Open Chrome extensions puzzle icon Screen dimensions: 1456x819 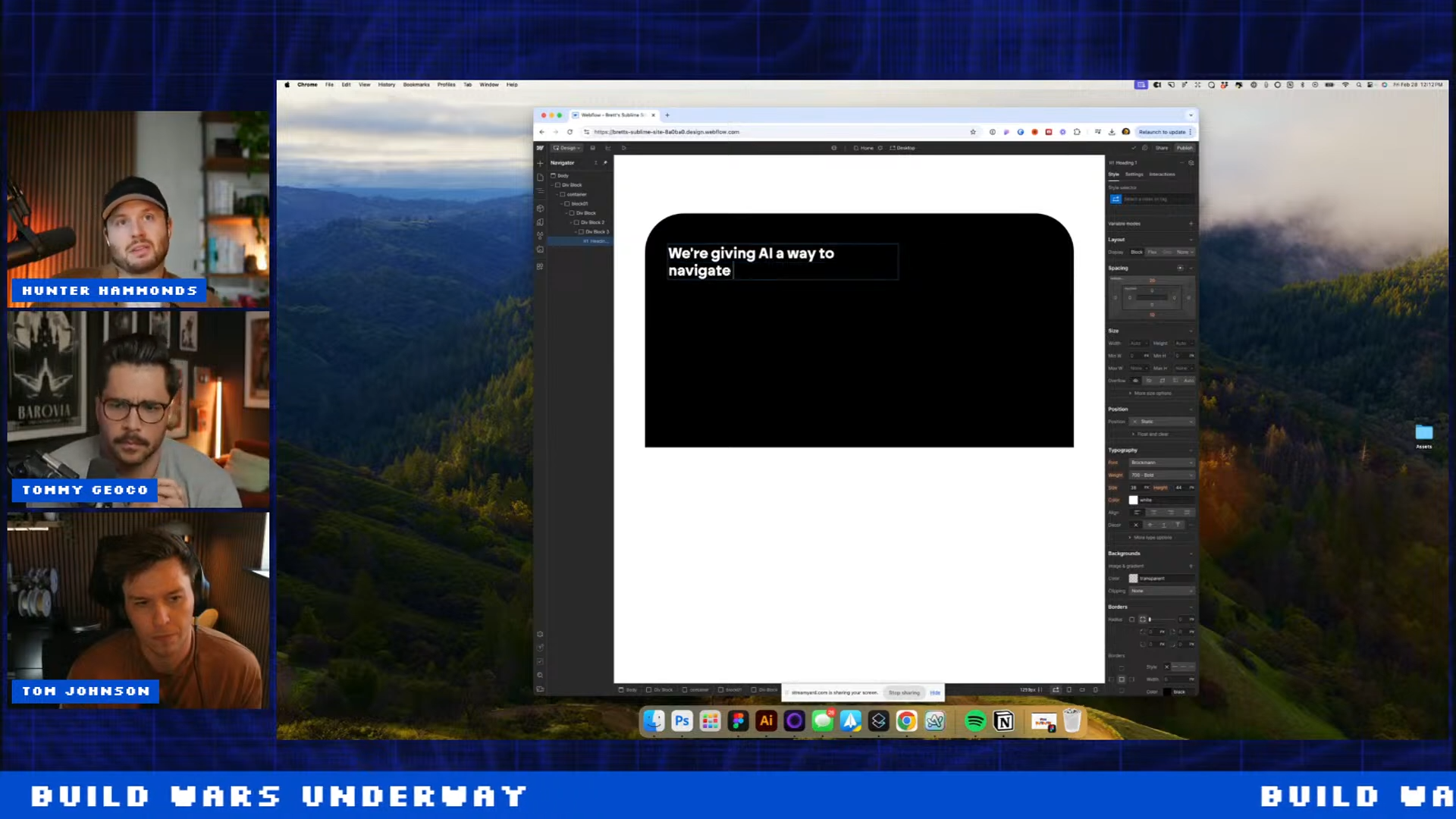(x=1077, y=132)
